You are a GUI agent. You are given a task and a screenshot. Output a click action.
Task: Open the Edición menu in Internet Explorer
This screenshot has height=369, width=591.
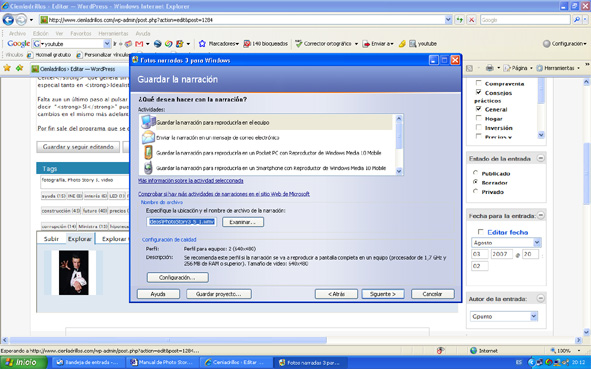41,34
